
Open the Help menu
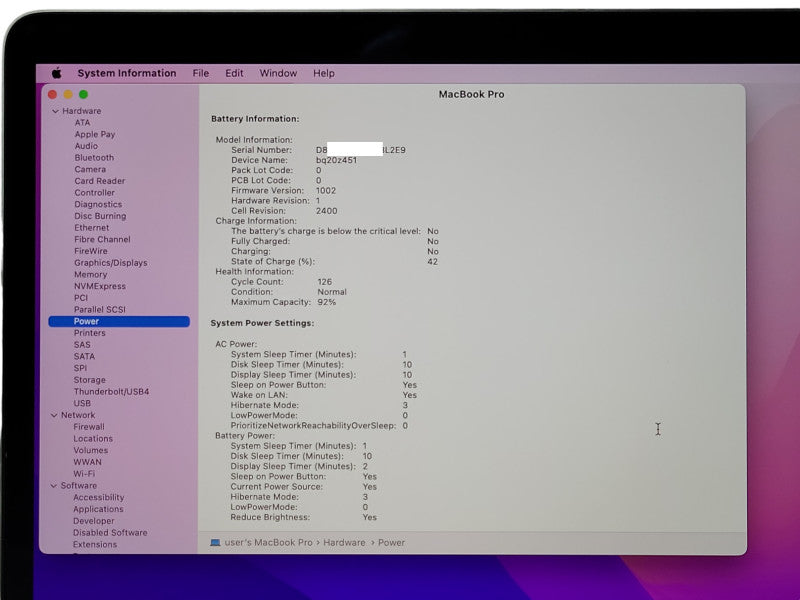tap(323, 73)
